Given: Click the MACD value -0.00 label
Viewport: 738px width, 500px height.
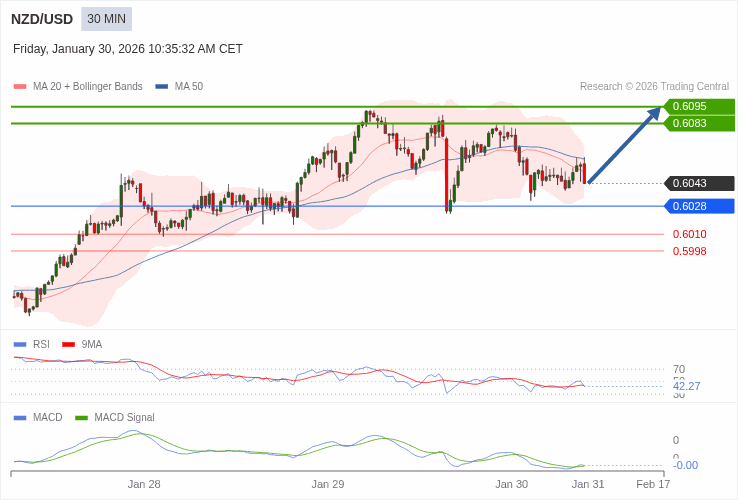Looking at the screenshot, I should click(x=685, y=465).
